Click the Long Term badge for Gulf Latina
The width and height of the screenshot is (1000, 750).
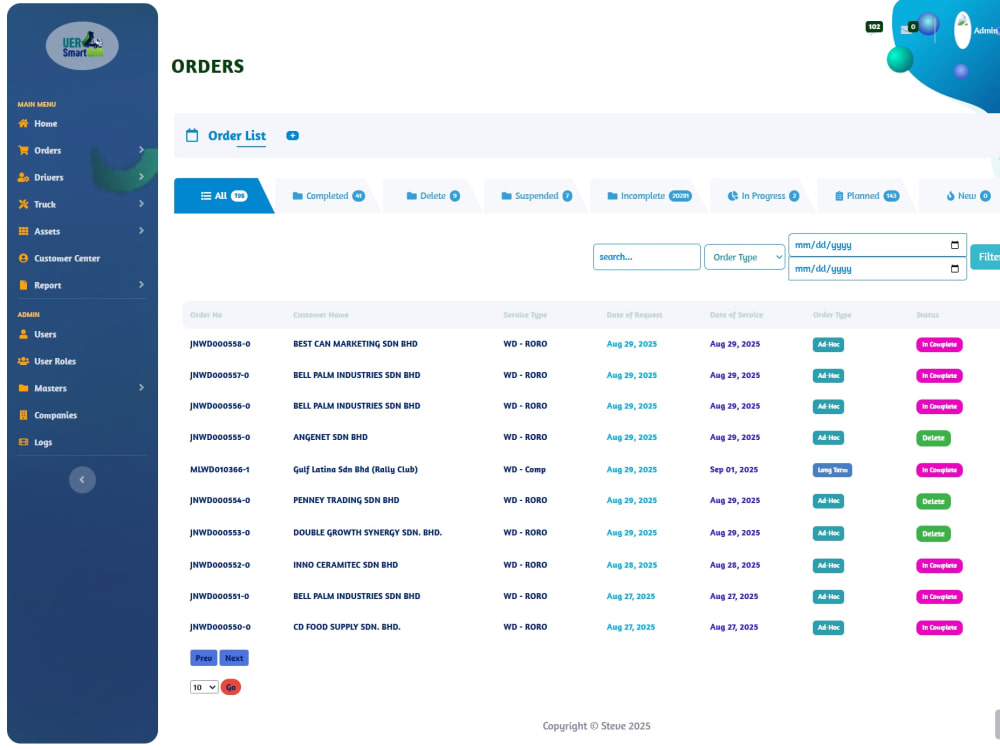[832, 470]
